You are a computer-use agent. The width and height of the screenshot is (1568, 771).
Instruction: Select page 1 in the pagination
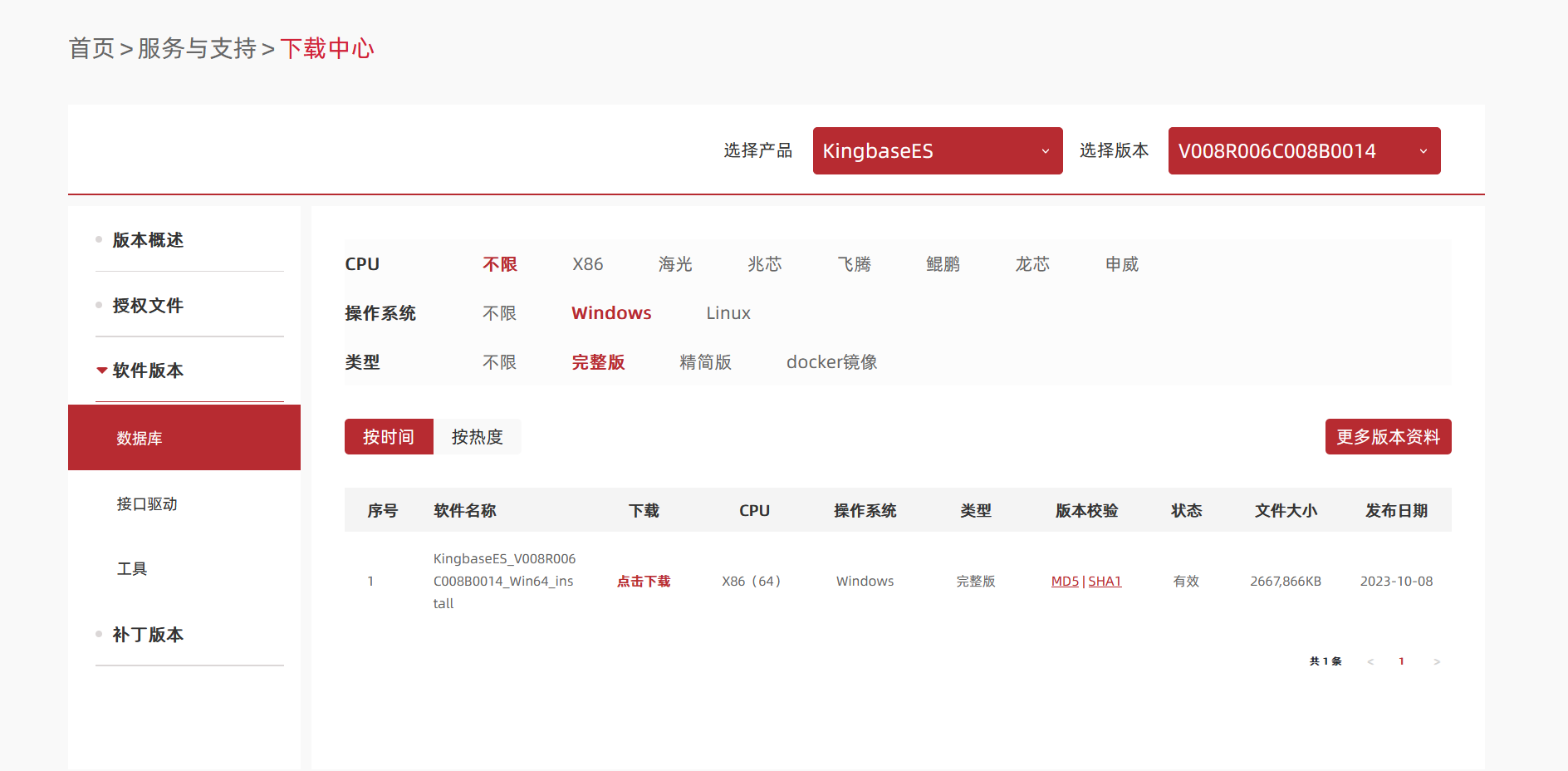tap(1402, 662)
